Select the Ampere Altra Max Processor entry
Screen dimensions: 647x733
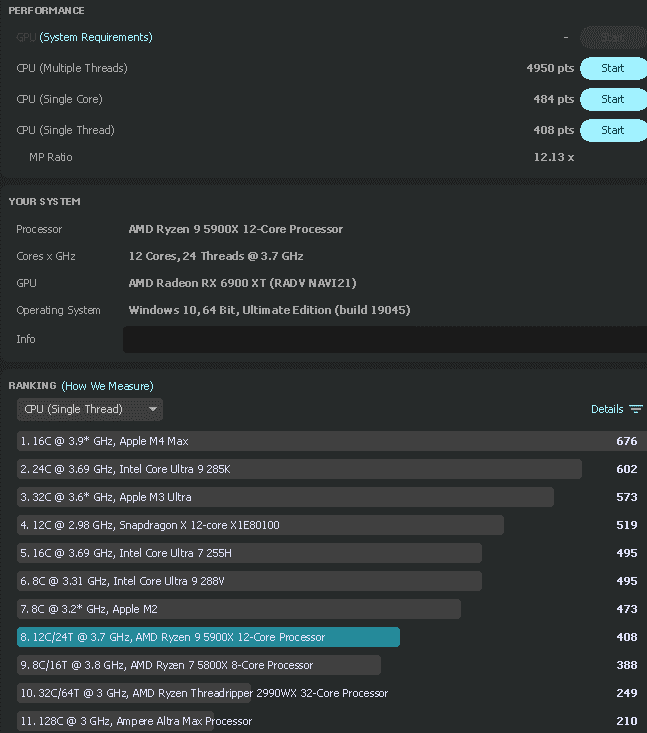135,721
